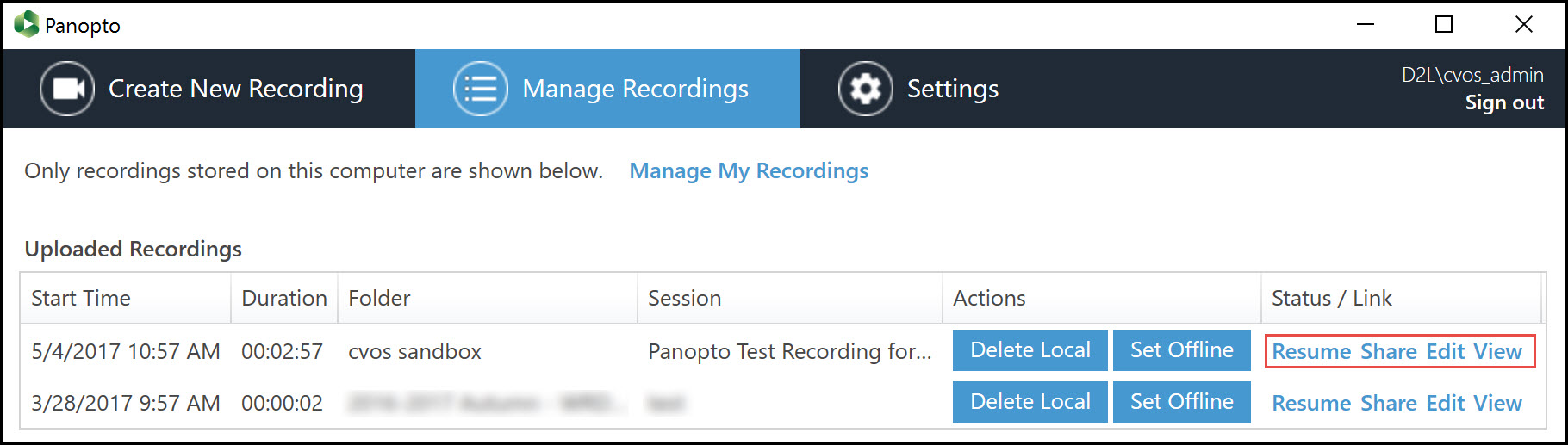Share the Panopto Test Recording session

[x=1389, y=352]
